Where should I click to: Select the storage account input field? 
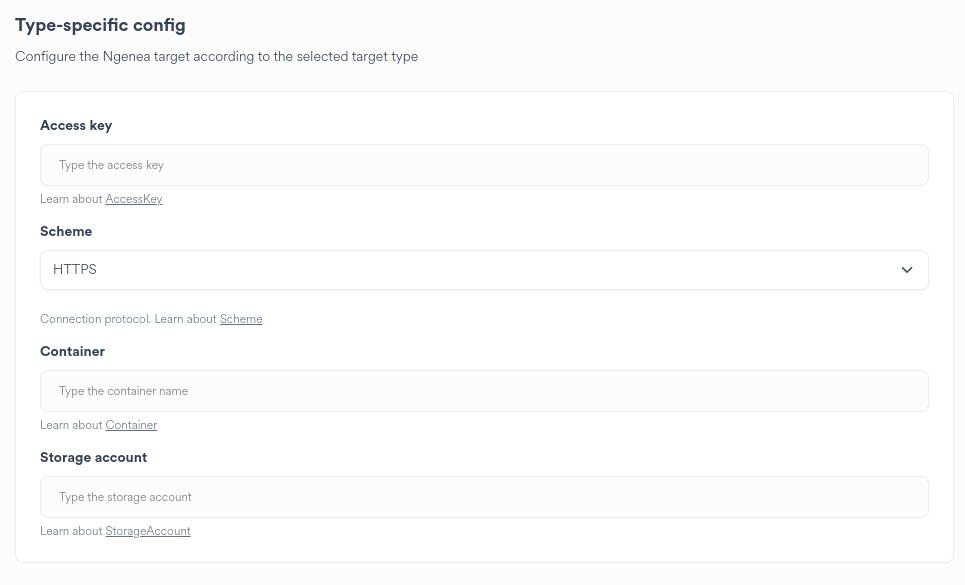tap(484, 497)
